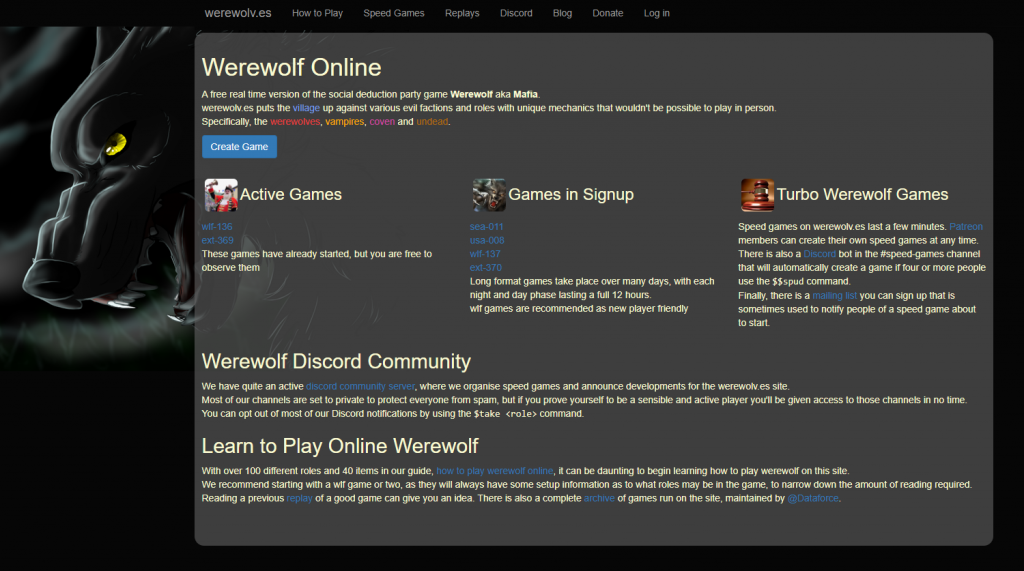Click the Active Games heading text

click(x=291, y=195)
